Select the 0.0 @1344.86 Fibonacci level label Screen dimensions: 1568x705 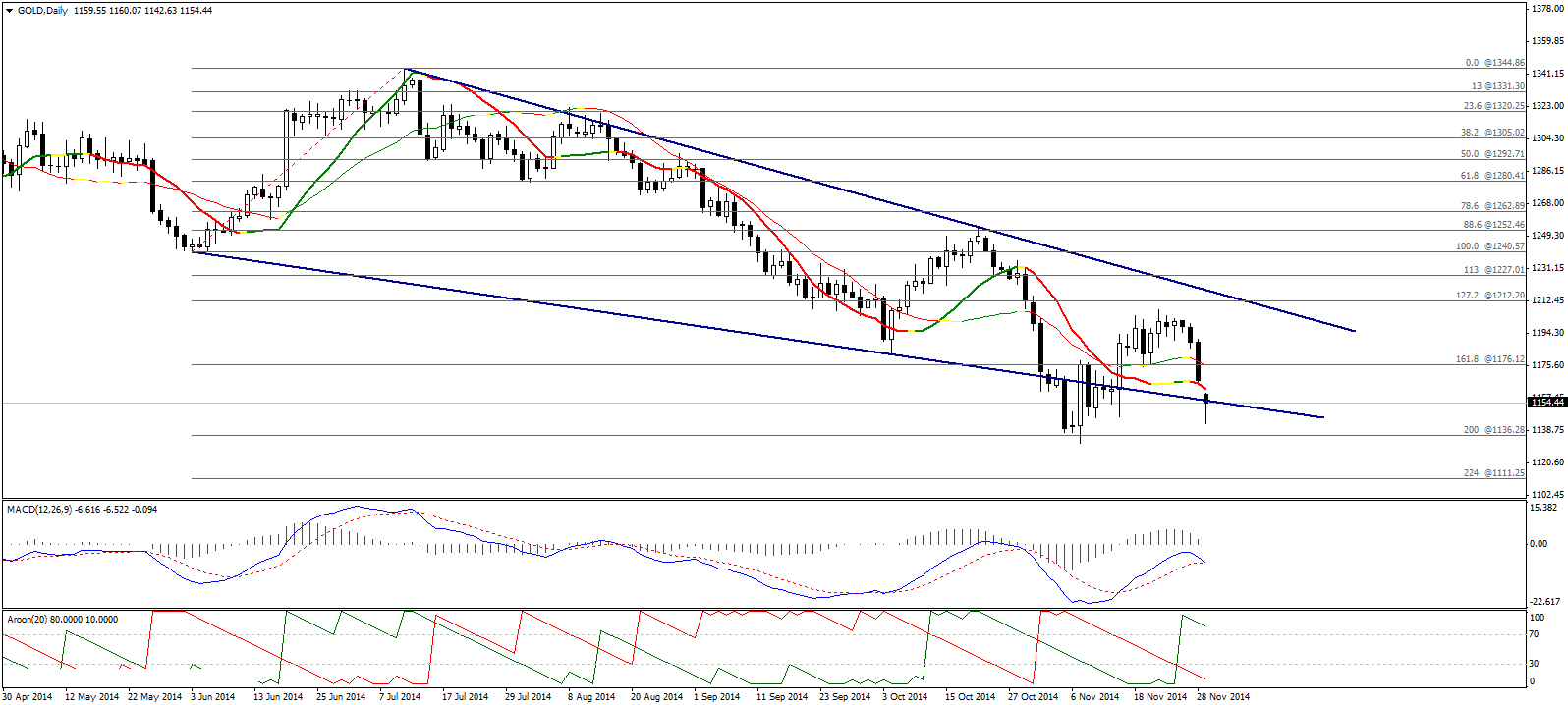(1494, 63)
